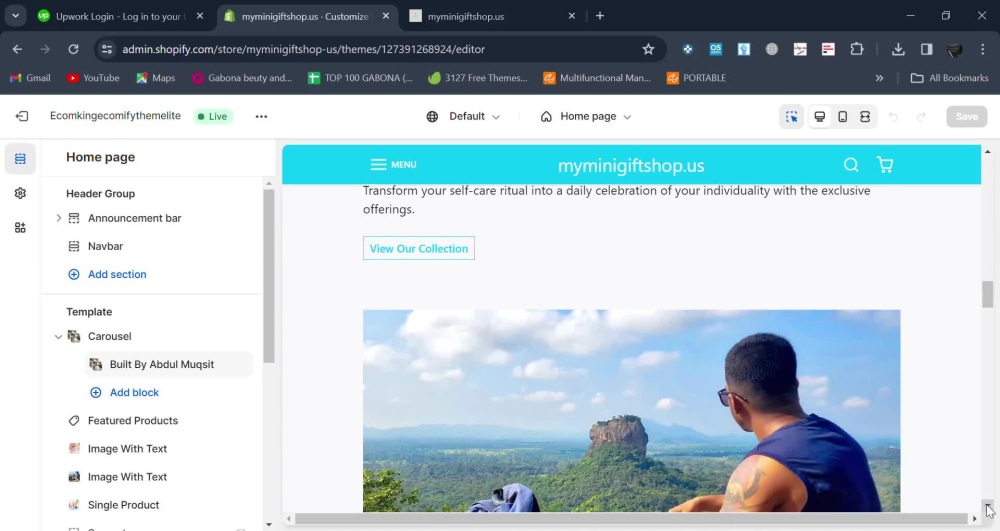Reload the browser page

tap(73, 49)
